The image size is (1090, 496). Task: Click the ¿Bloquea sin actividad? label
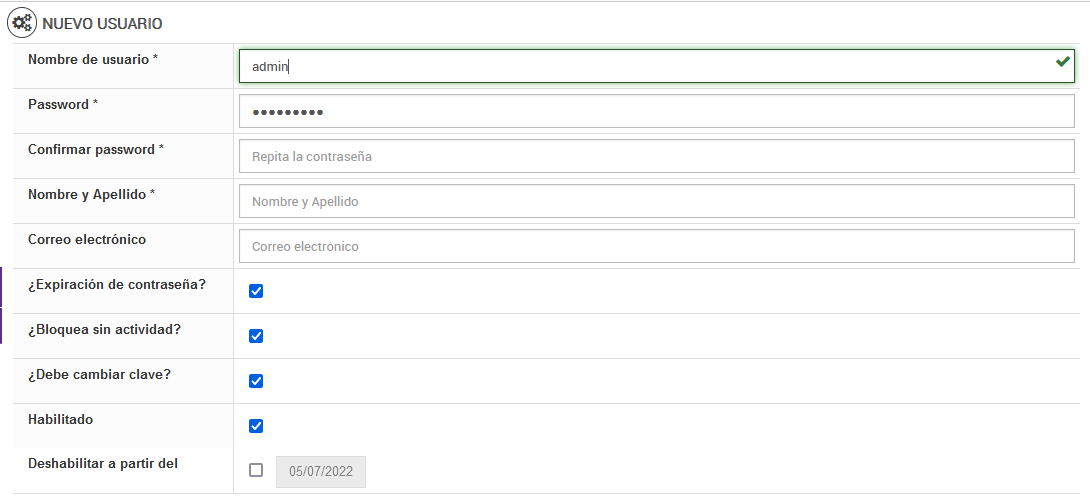tap(104, 330)
